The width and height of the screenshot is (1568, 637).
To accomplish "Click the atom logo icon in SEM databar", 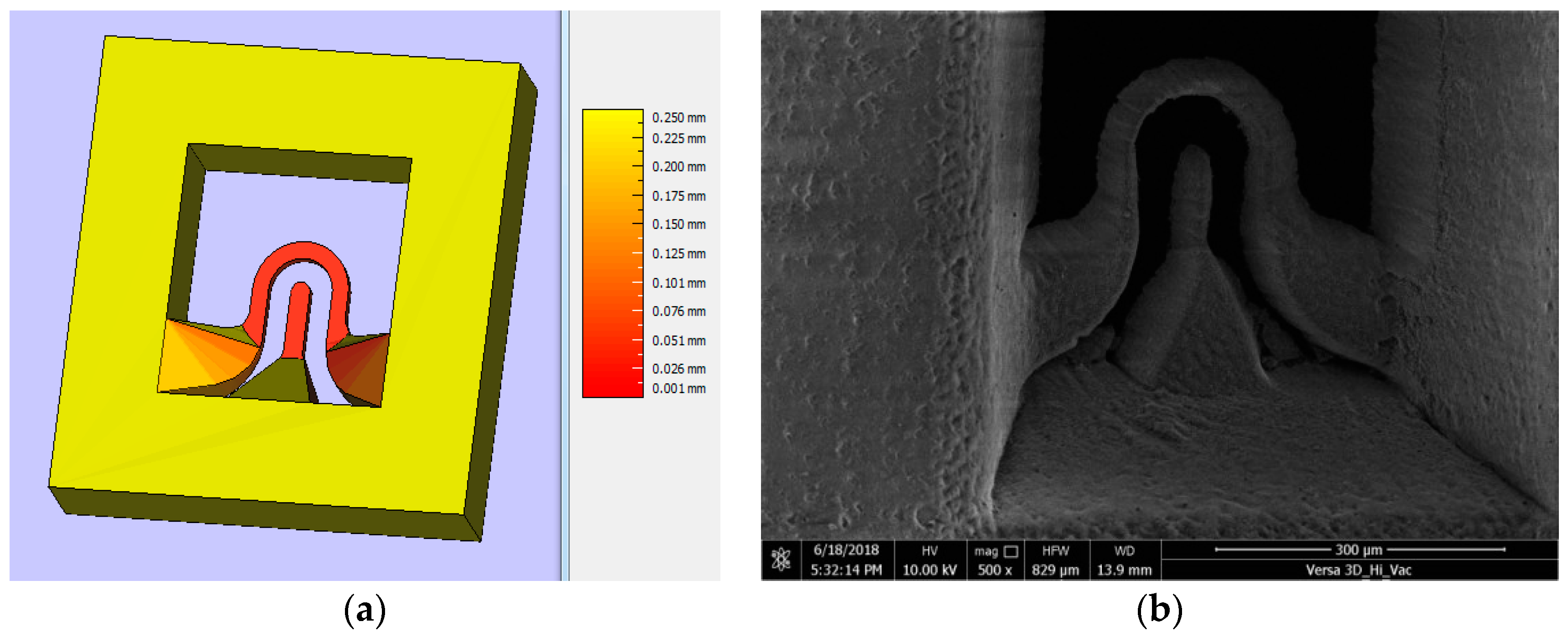I will click(780, 559).
